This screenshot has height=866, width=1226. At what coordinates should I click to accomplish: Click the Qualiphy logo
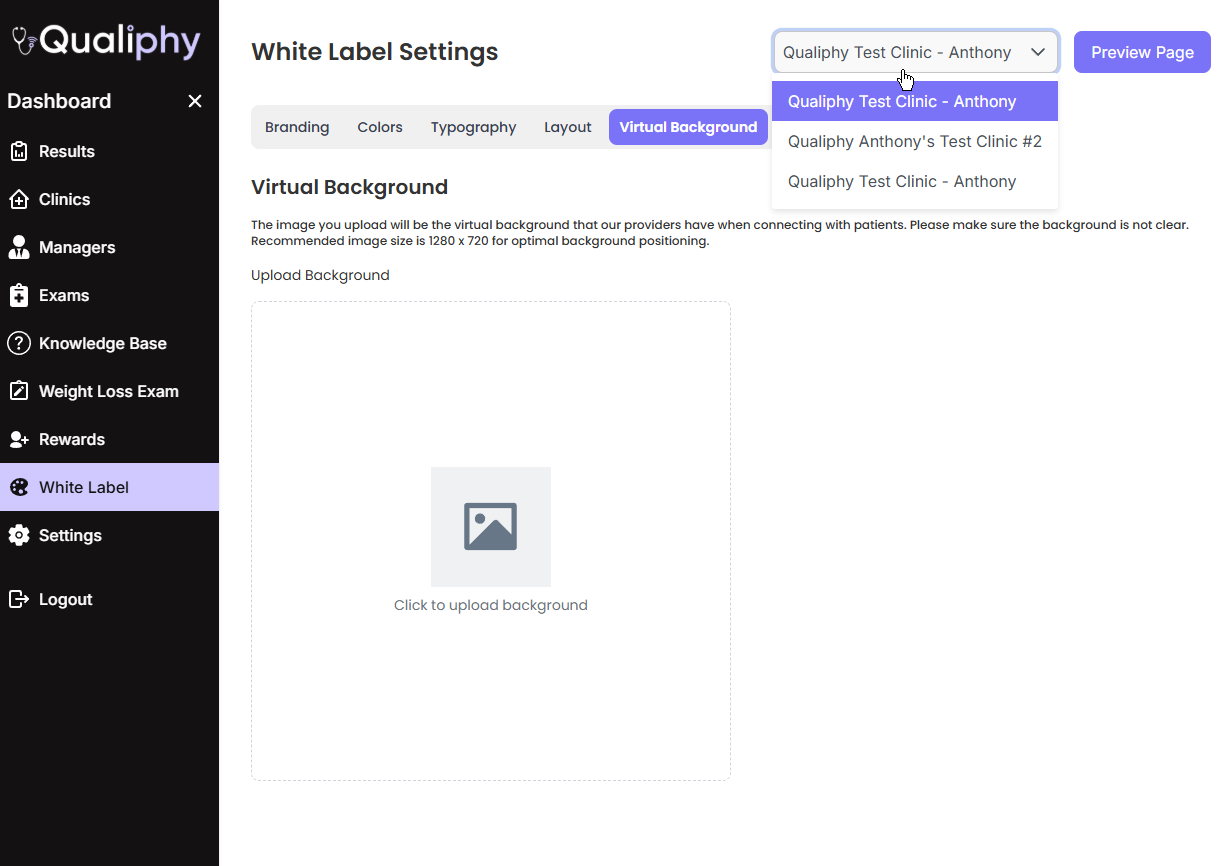(106, 42)
